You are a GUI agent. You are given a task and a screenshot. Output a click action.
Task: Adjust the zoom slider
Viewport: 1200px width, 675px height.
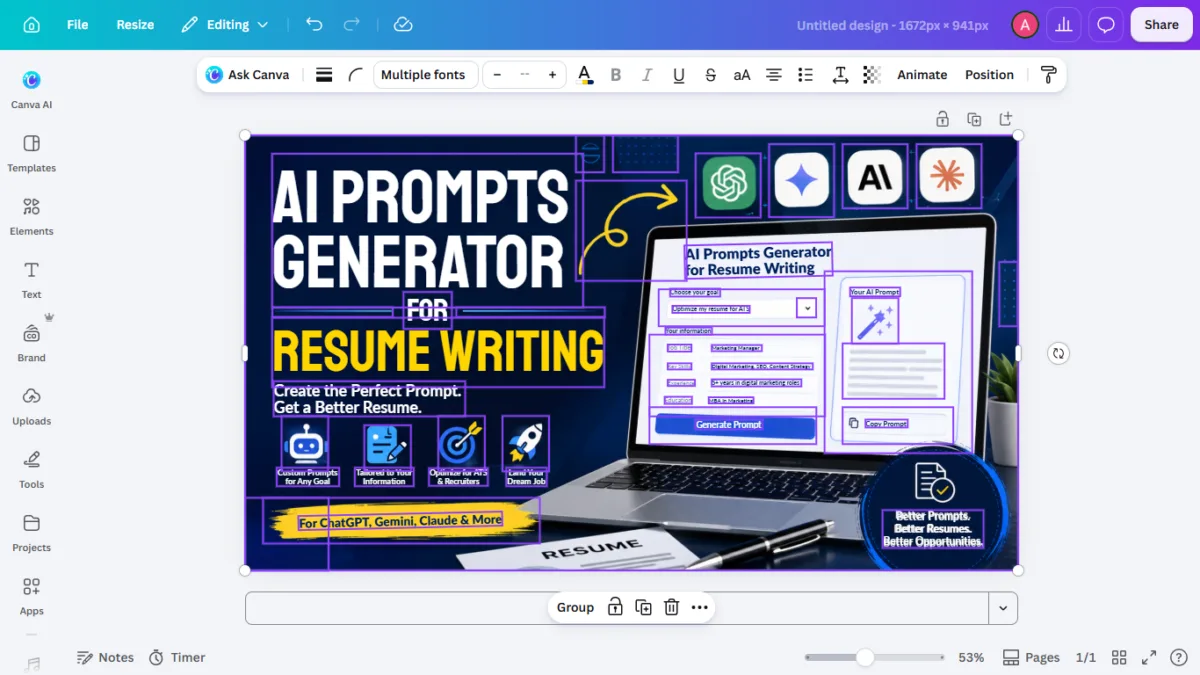[x=866, y=657]
